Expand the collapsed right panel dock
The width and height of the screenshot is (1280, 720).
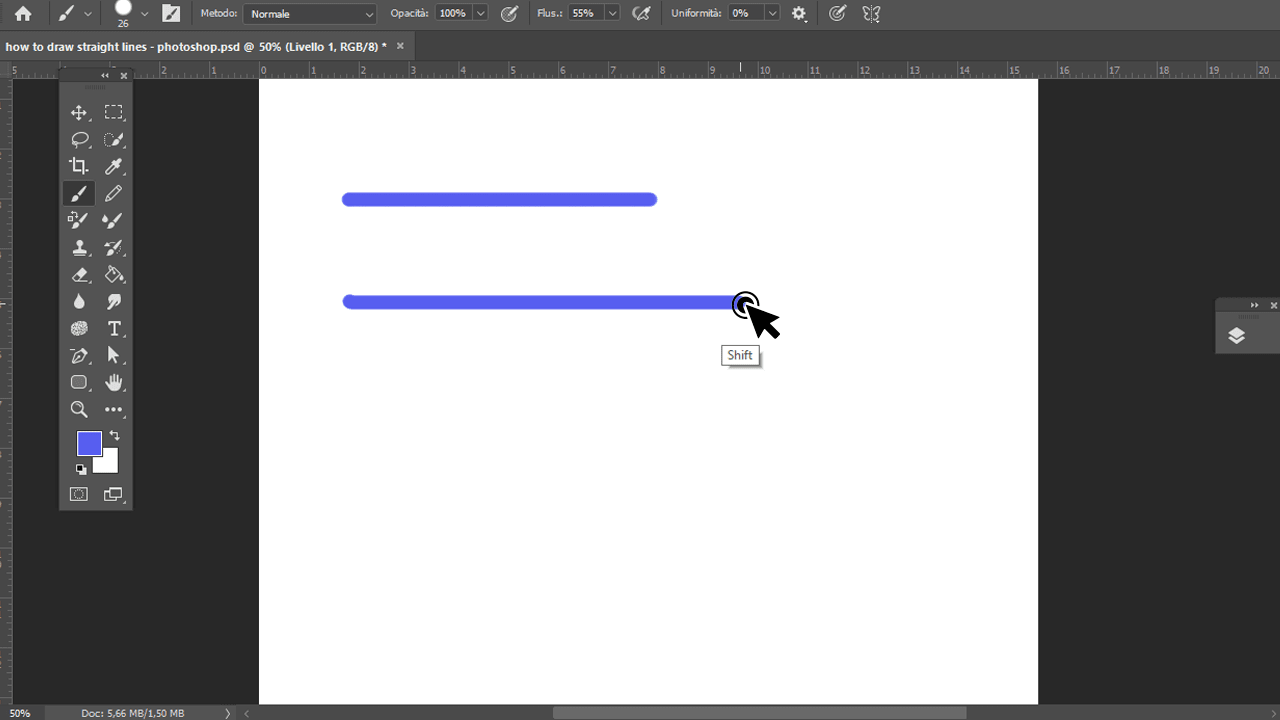pyautogui.click(x=1254, y=304)
